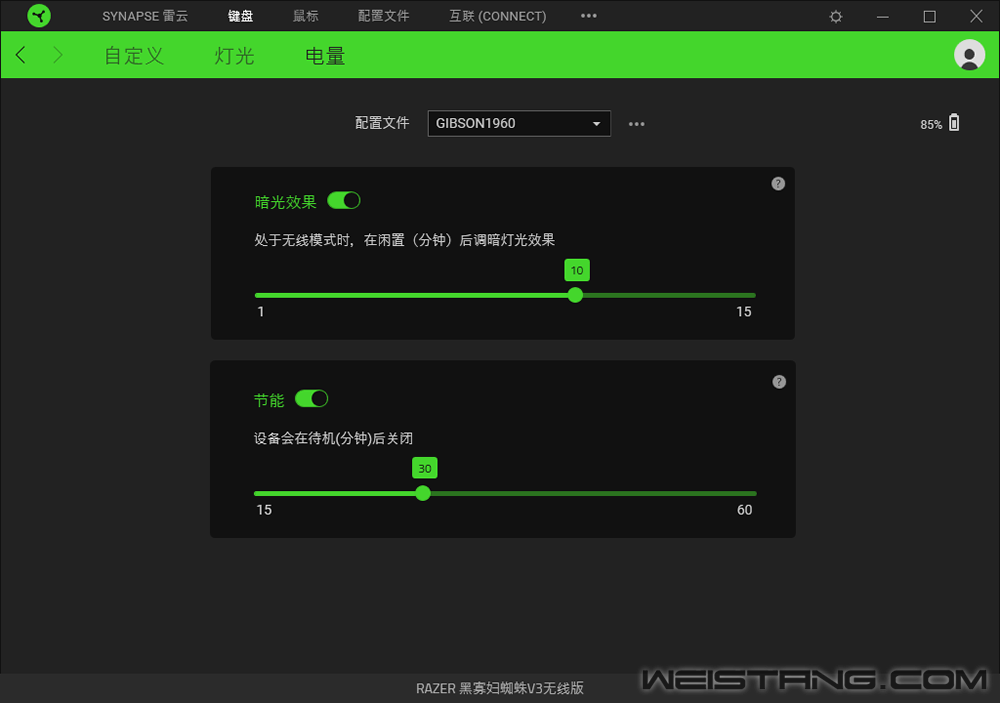This screenshot has width=1000, height=703.
Task: Select the 键盘 tab
Action: pos(240,16)
